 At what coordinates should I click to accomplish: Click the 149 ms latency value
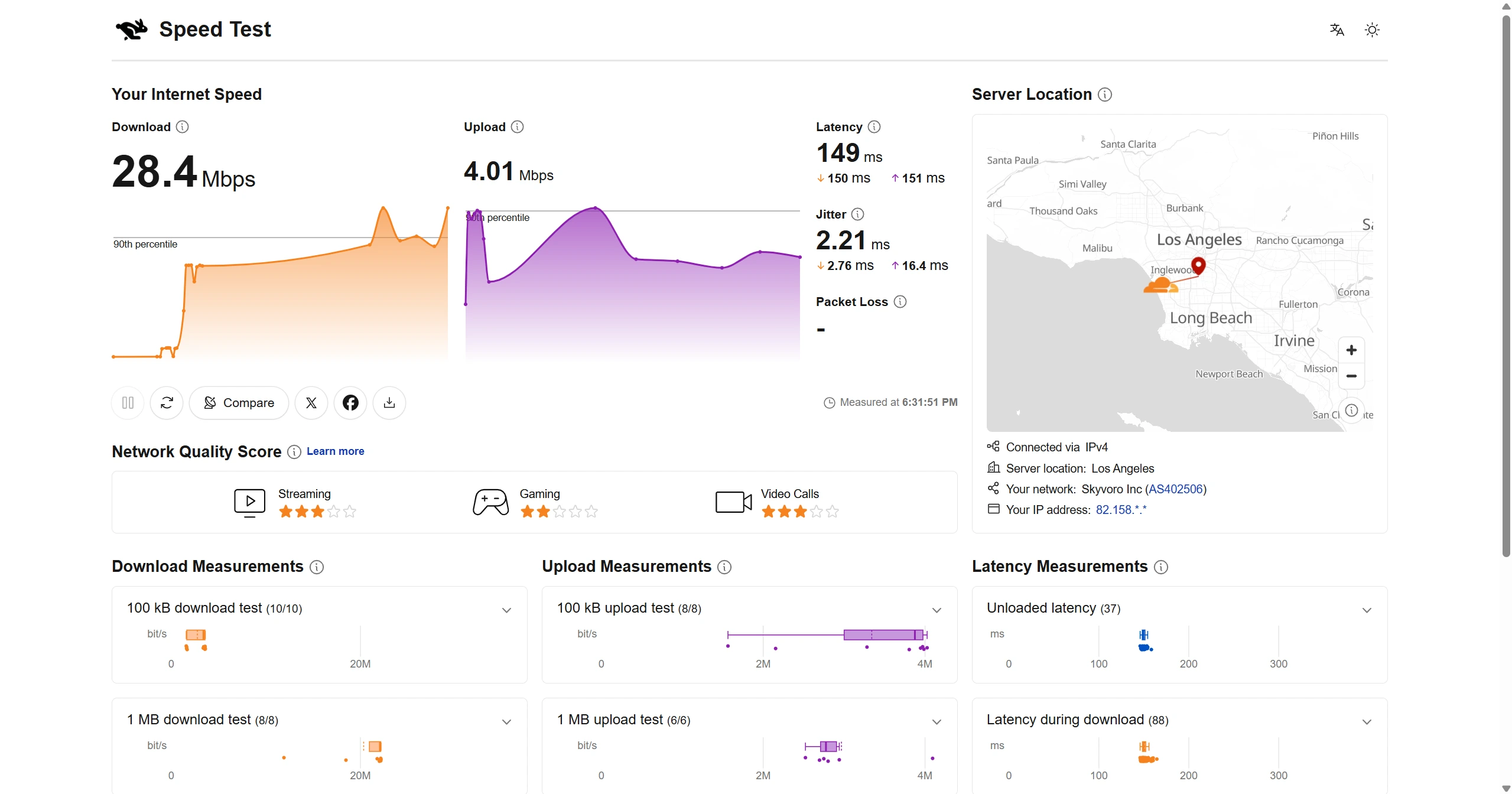coord(849,154)
